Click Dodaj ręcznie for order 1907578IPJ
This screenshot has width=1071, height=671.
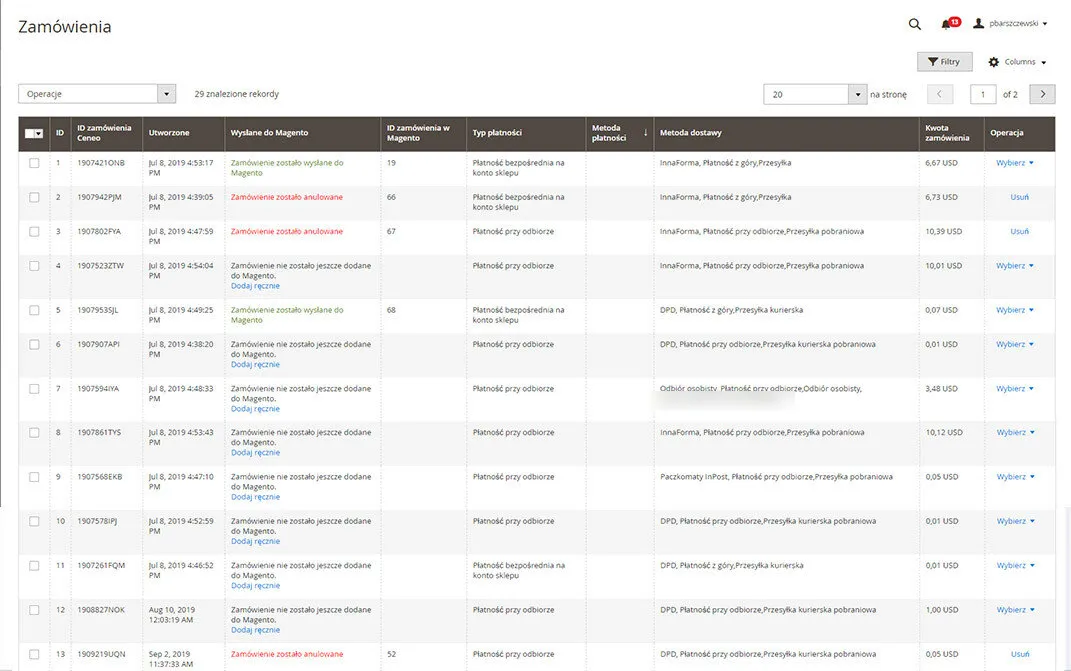[255, 542]
